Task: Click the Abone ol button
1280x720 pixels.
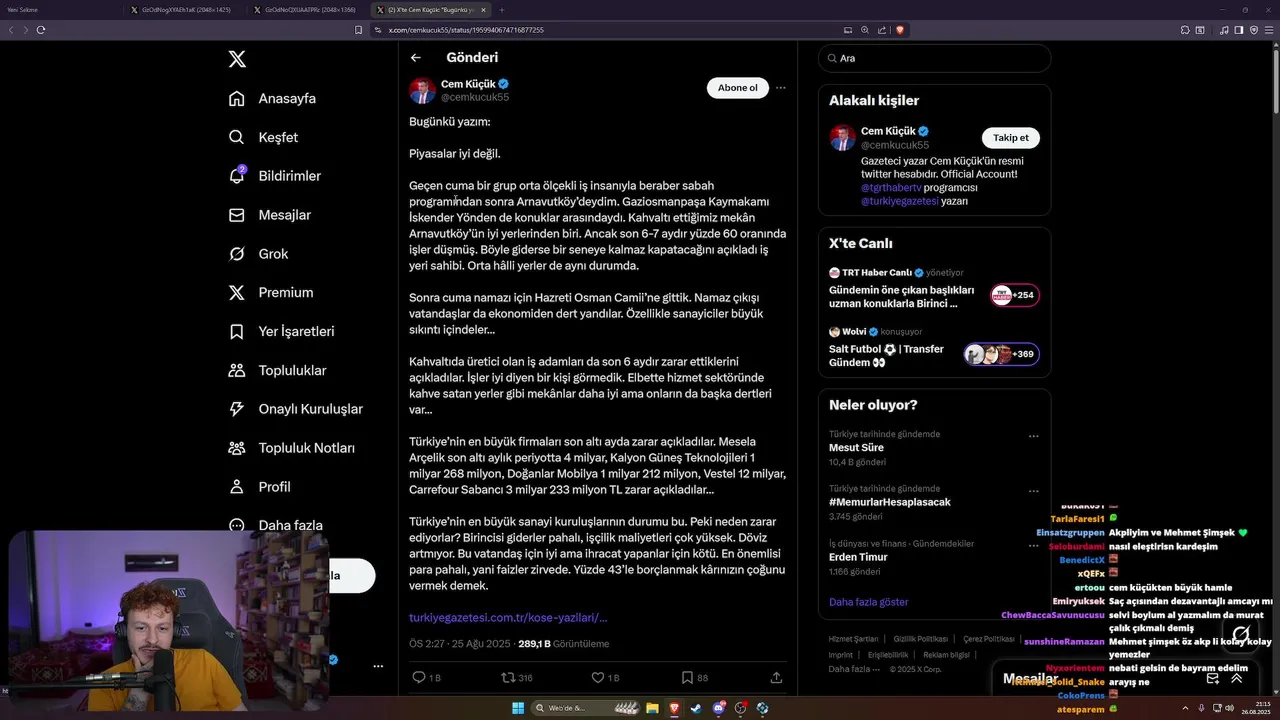Action: tap(738, 88)
